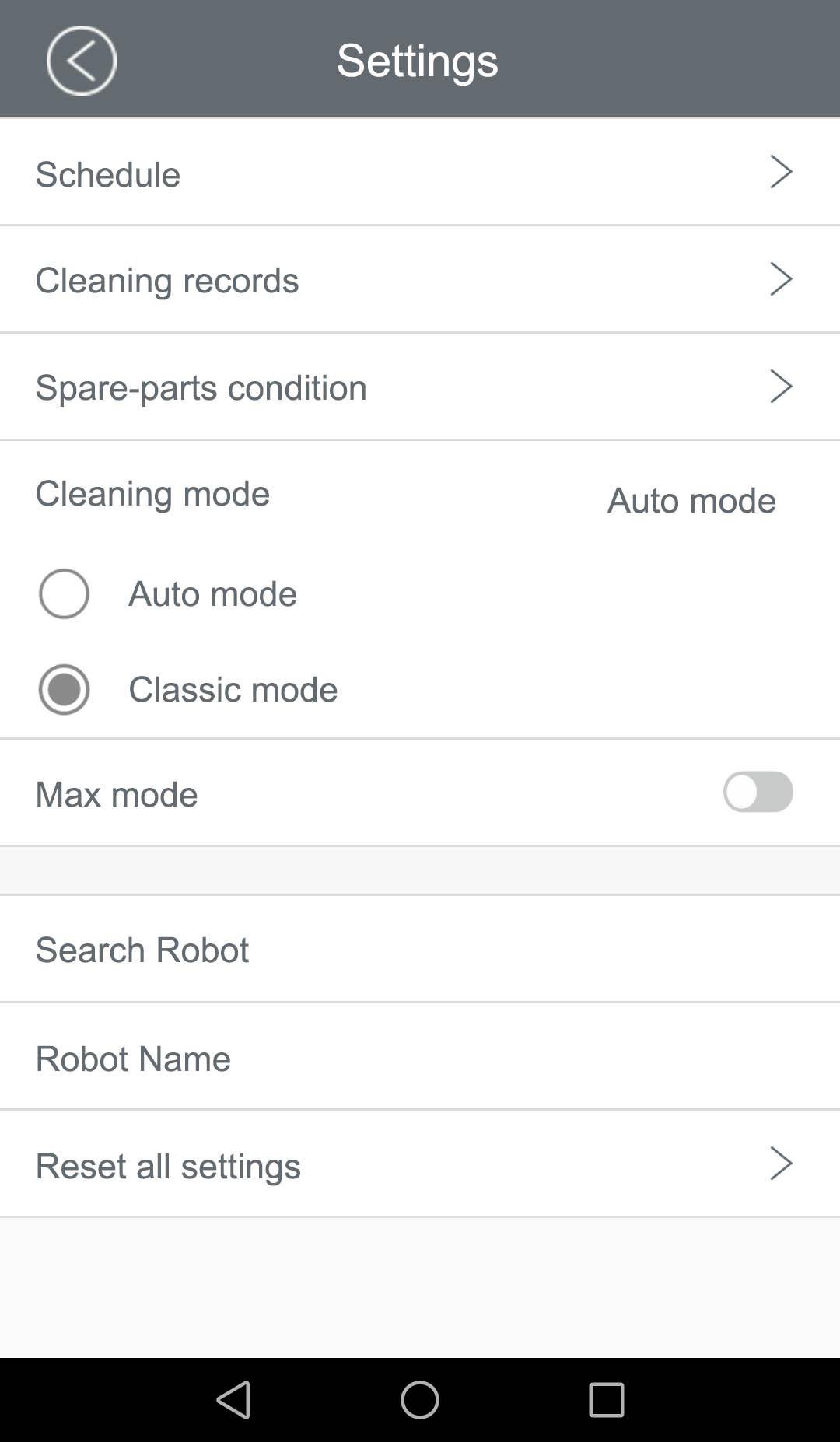The height and width of the screenshot is (1442, 840).
Task: Select the Classic mode radio button
Action: coord(64,689)
